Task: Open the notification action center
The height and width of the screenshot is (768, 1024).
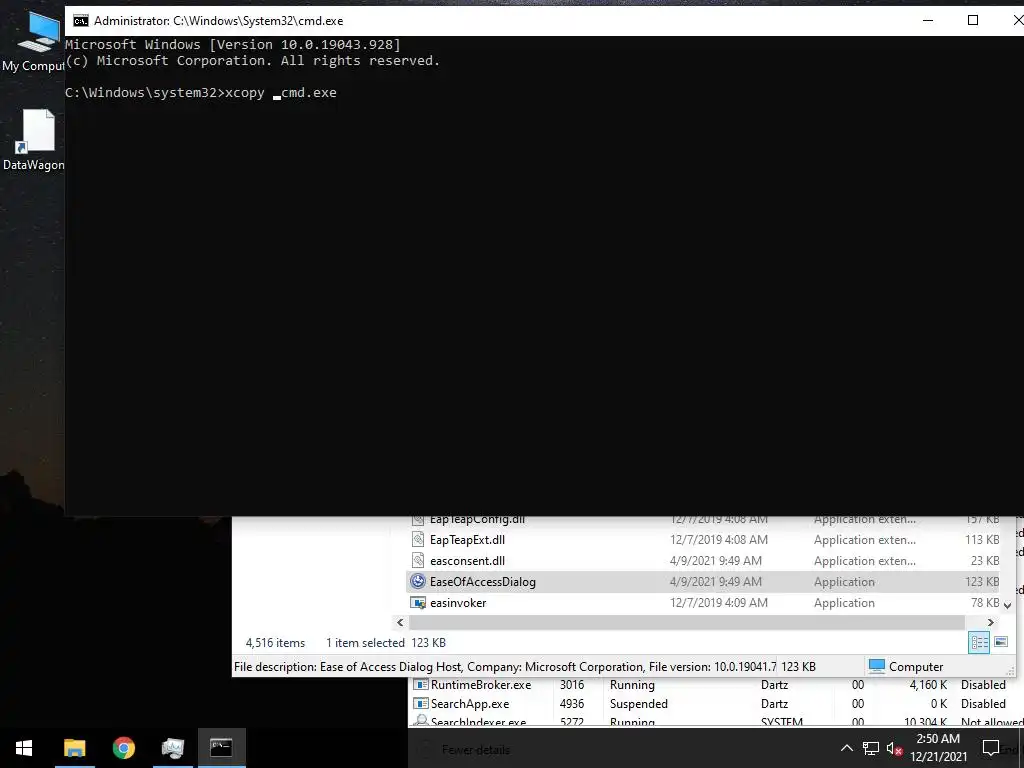Action: pyautogui.click(x=991, y=748)
